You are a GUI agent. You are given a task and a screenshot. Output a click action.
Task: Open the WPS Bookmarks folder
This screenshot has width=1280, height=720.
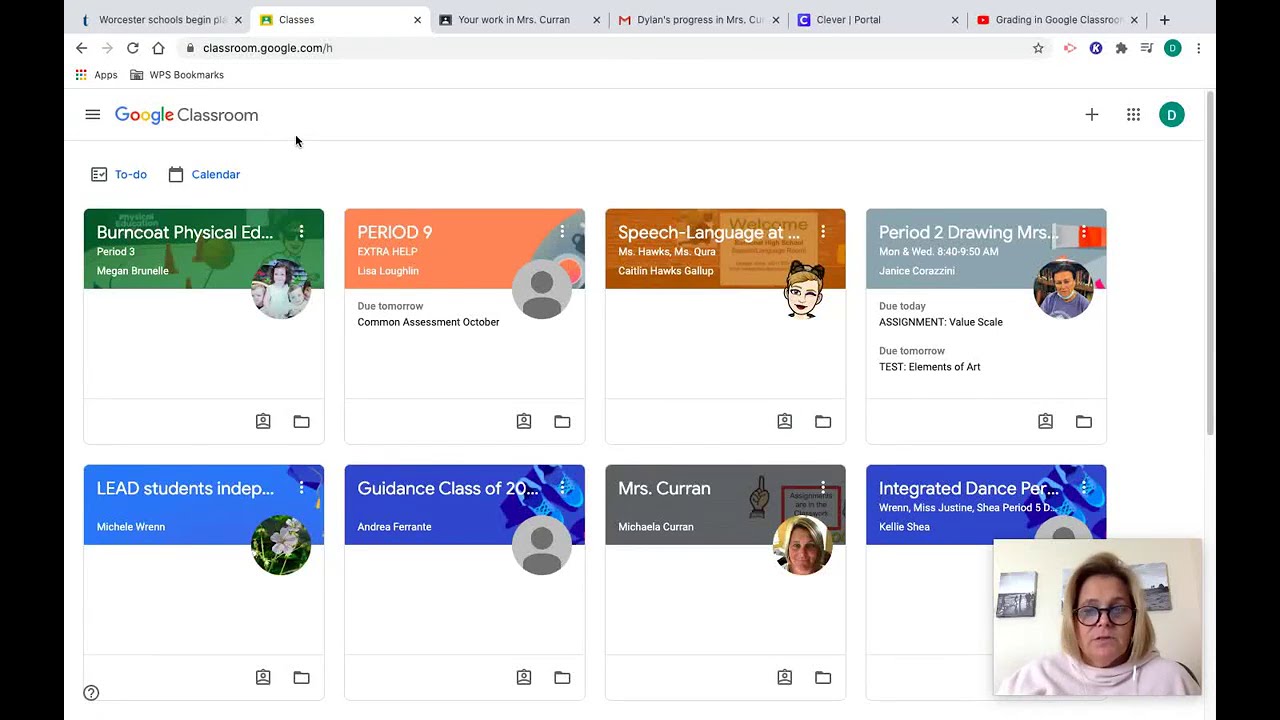point(177,75)
